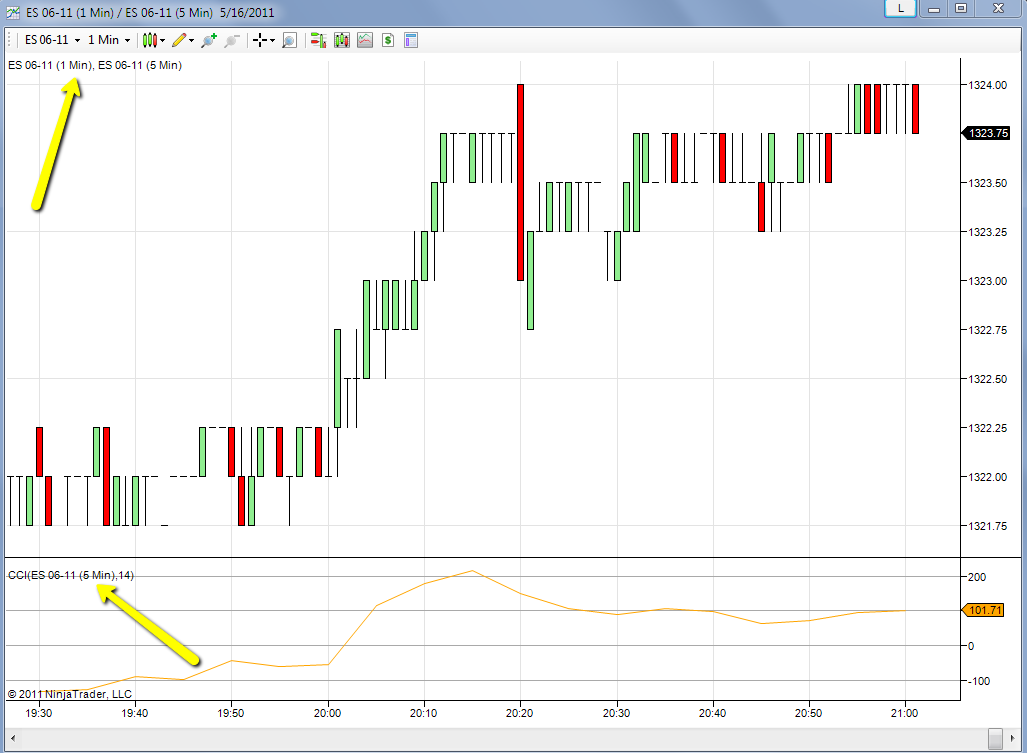Click the scroll left arrow on horizontal scrollbar
Image resolution: width=1027 pixels, height=753 pixels.
point(12,738)
